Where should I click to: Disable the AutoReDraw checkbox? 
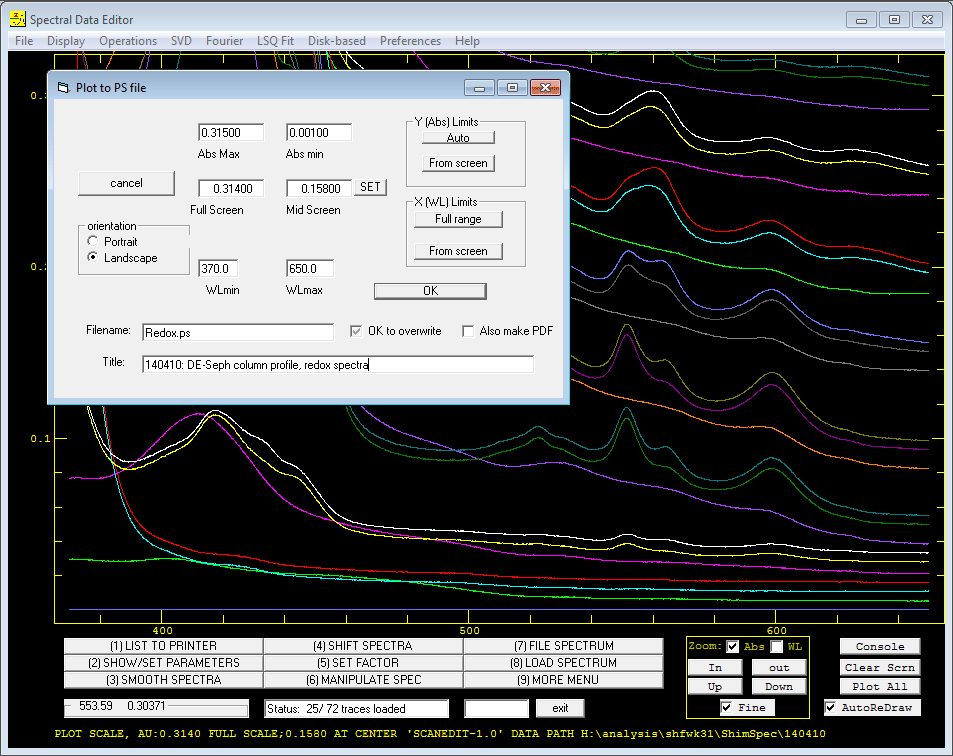(x=830, y=707)
